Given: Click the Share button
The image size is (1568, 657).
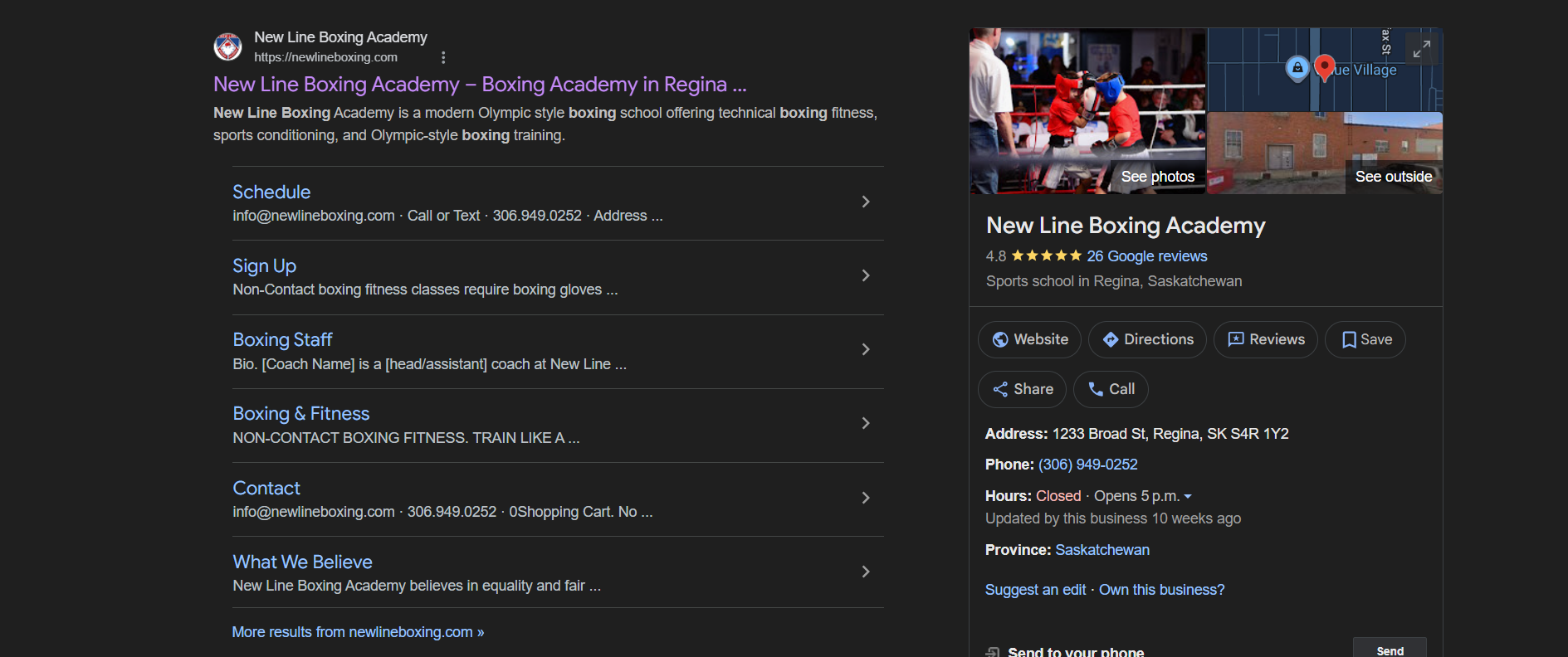Looking at the screenshot, I should 1023,389.
